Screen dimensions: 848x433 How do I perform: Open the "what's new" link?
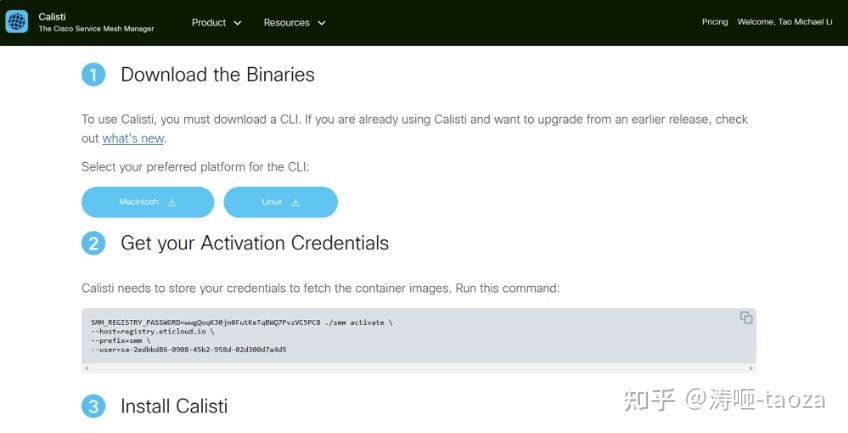click(x=133, y=139)
